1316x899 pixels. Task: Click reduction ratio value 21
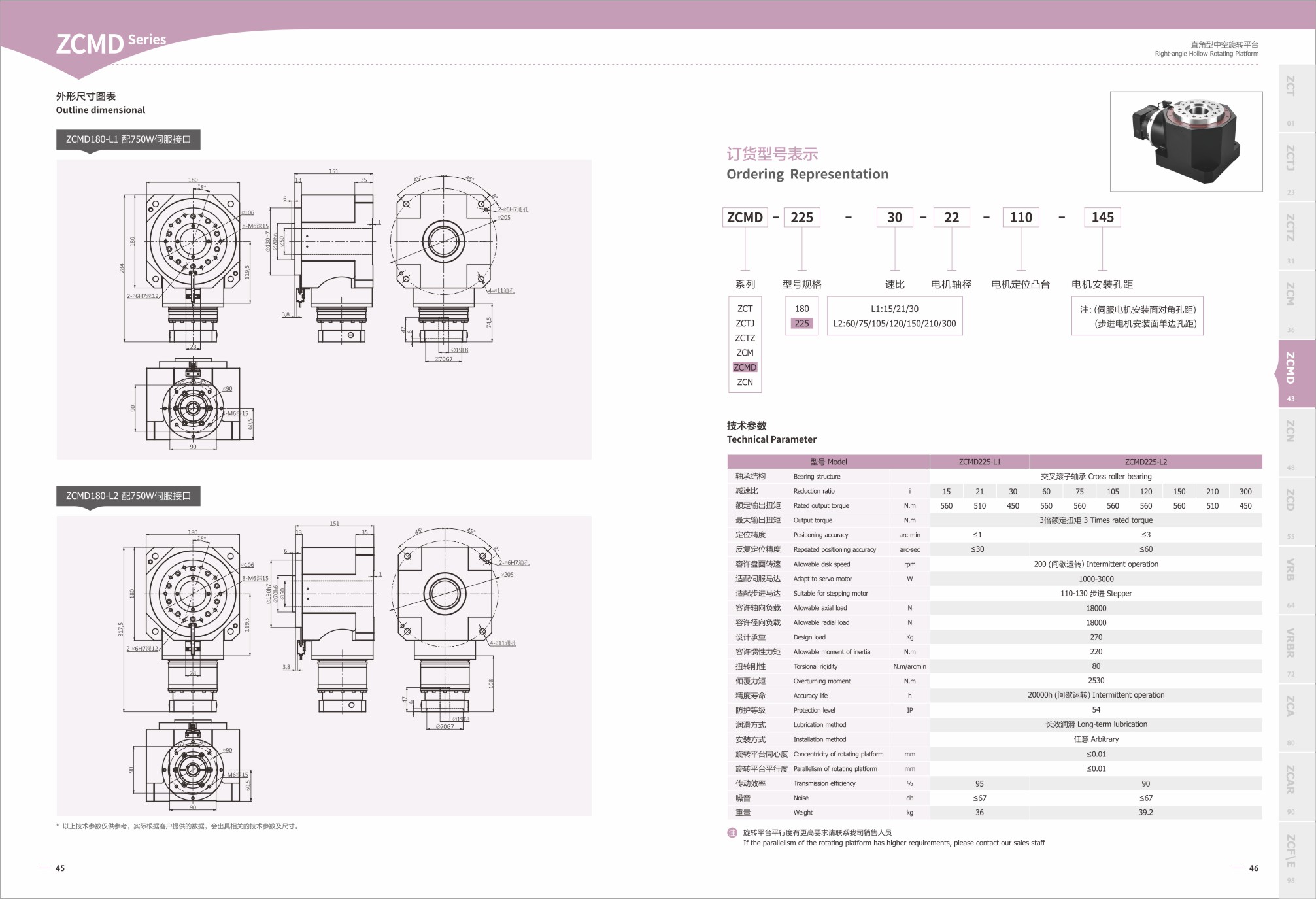(x=979, y=491)
